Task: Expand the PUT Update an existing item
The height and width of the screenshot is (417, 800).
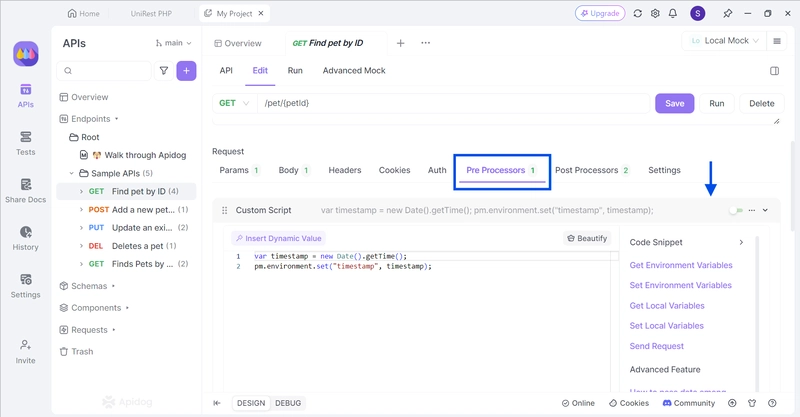Action: click(x=81, y=228)
